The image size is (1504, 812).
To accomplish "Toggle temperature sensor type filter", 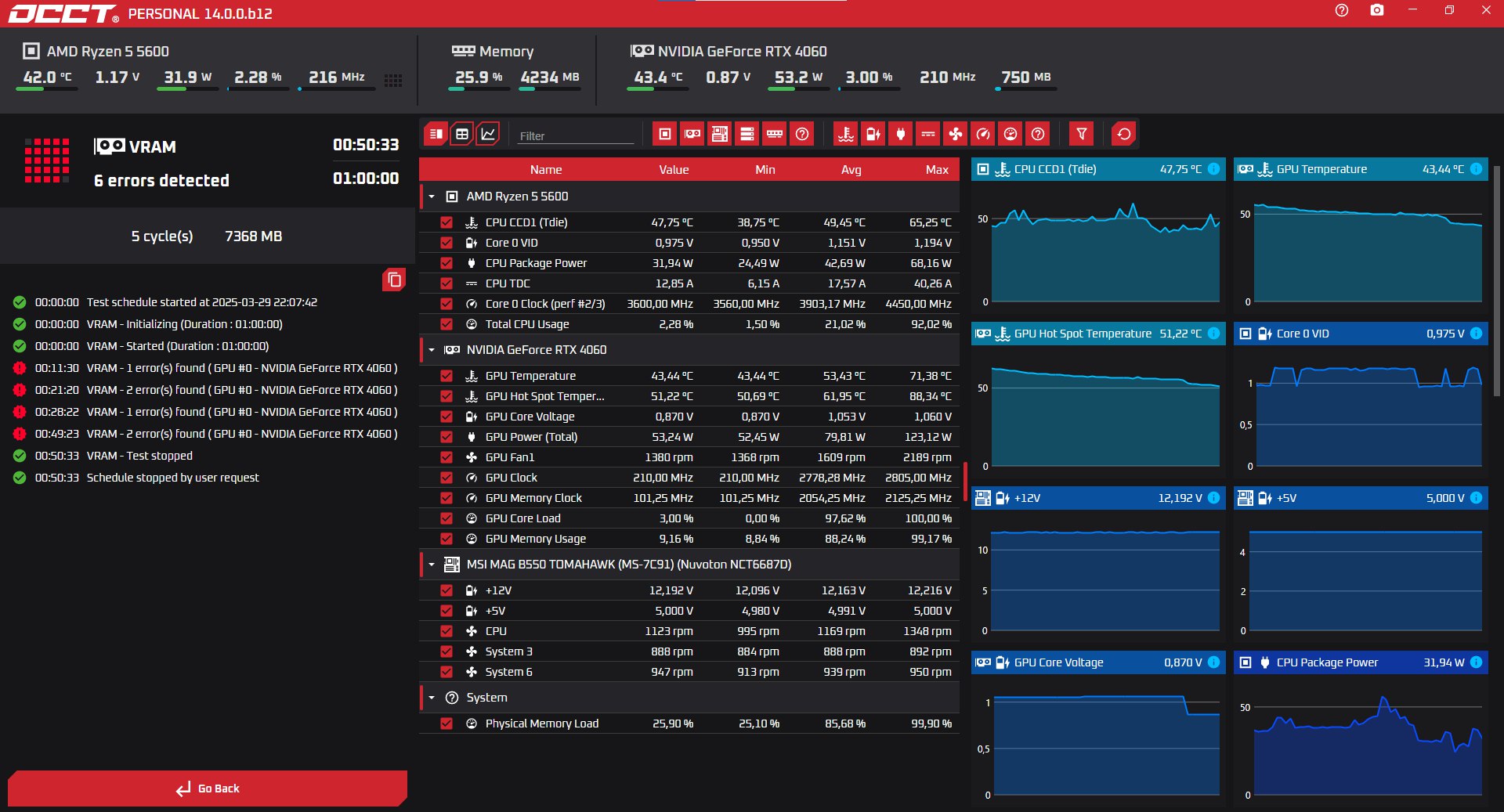I will (x=846, y=134).
